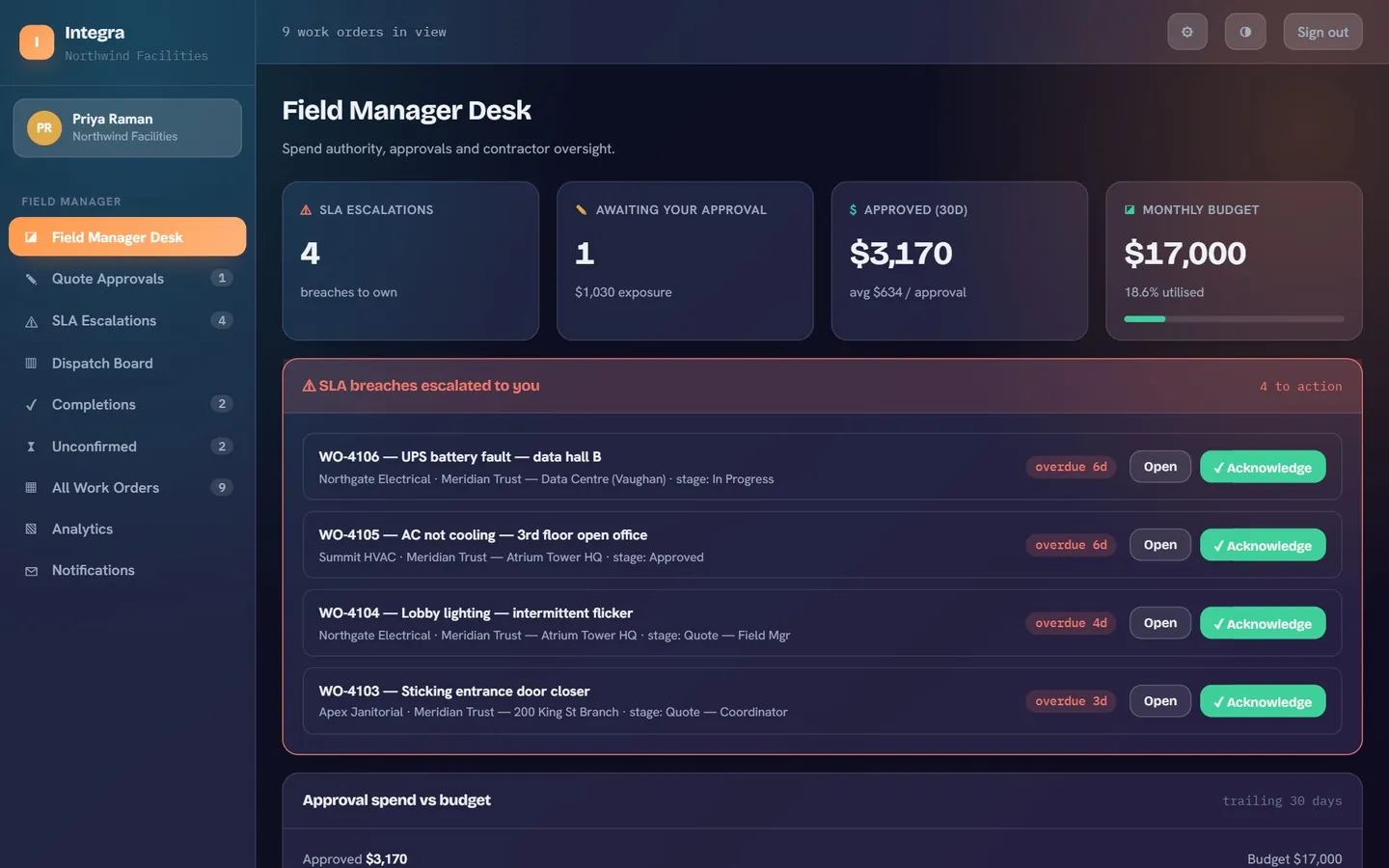Acknowledge WO-4106 UPS battery fault
The image size is (1389, 868).
(1263, 467)
